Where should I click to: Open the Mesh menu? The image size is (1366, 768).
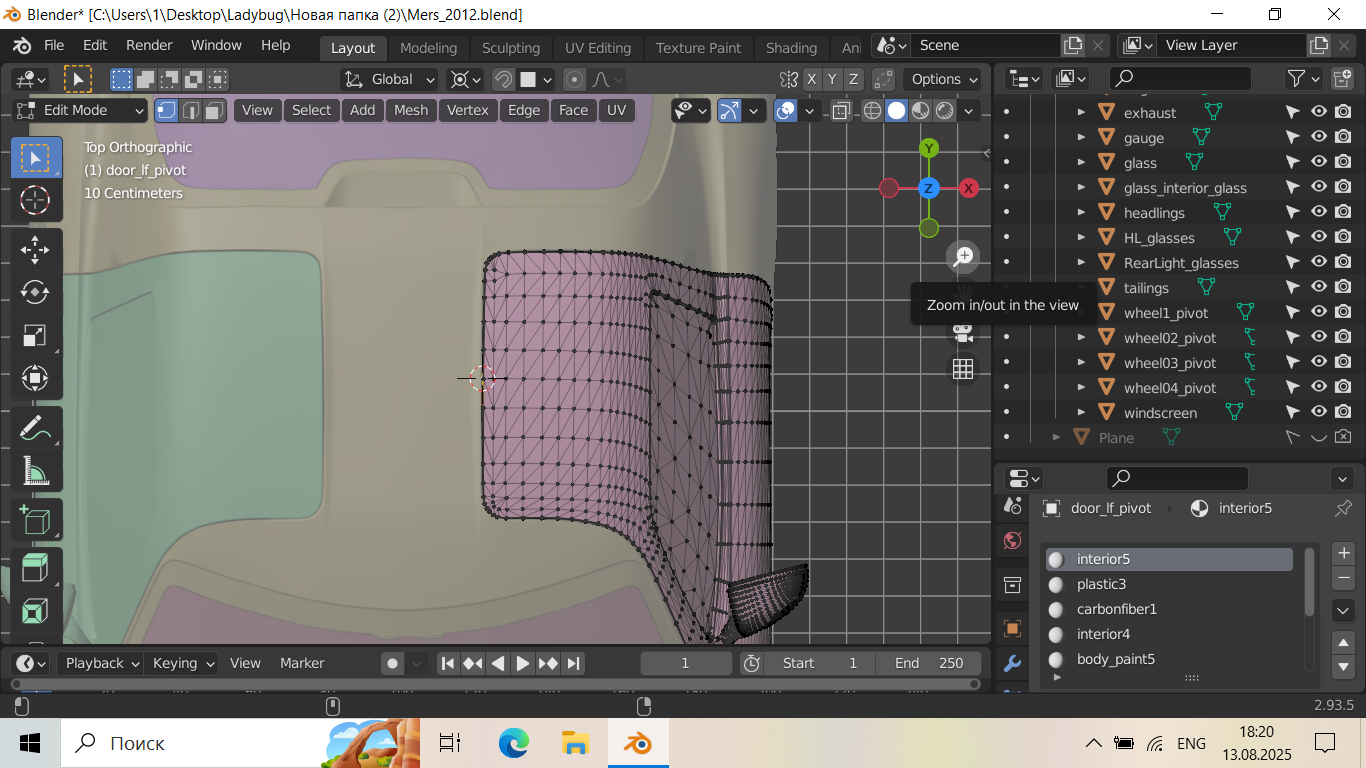click(410, 110)
